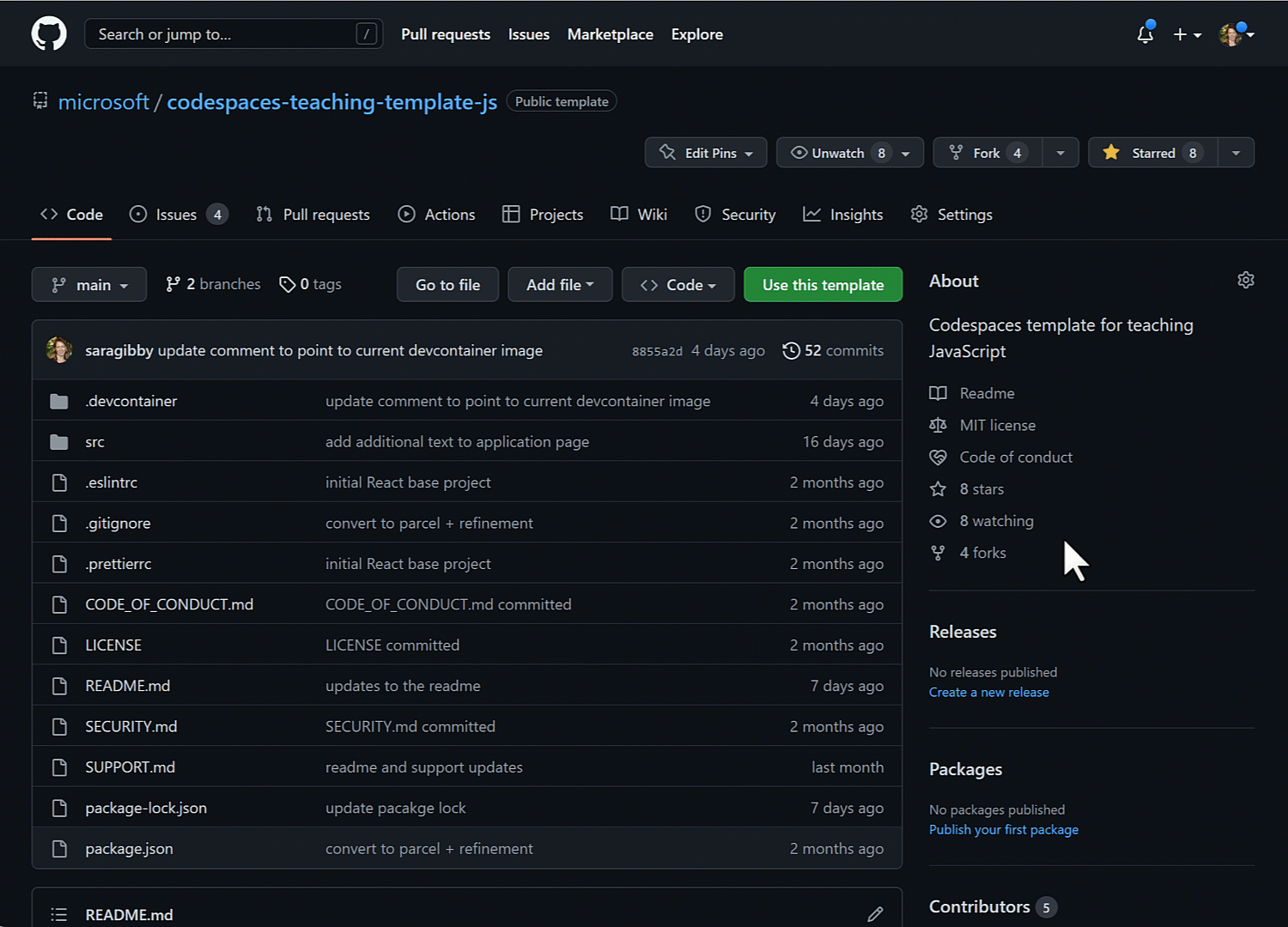This screenshot has height=927, width=1288.
Task: Toggle the Starred button to unstar
Action: coord(1153,153)
